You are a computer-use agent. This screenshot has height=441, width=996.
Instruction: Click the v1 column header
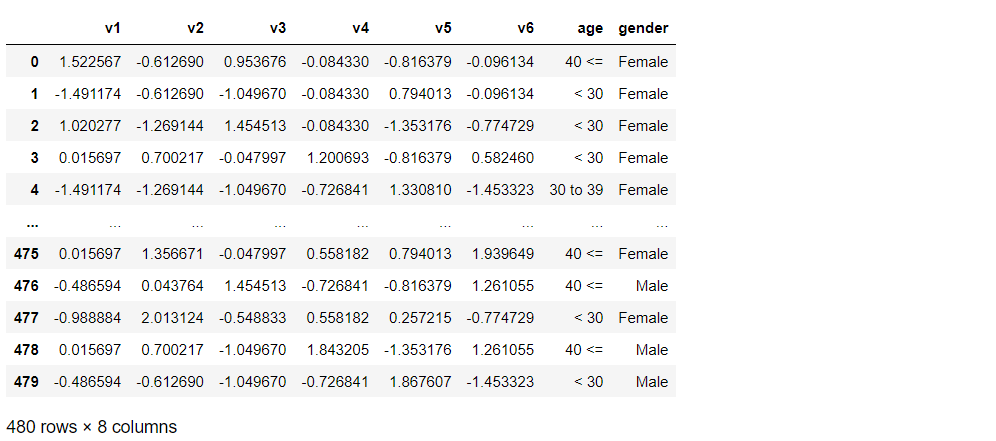[113, 29]
